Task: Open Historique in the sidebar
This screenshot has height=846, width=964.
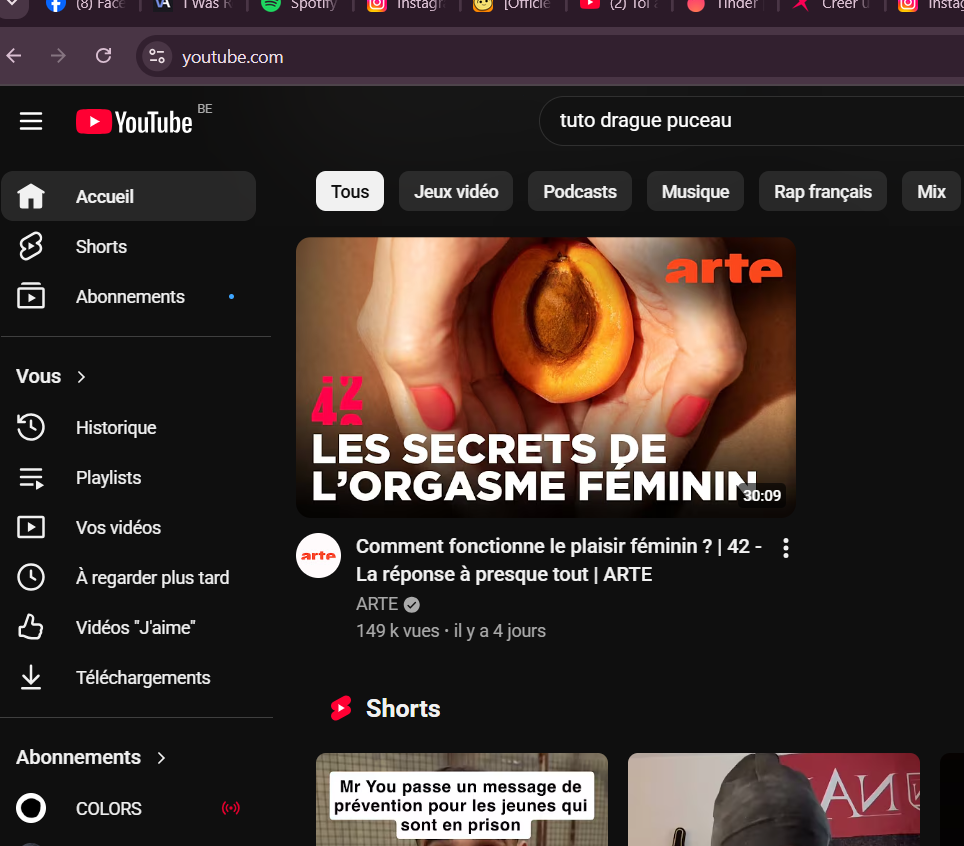Action: pyautogui.click(x=115, y=428)
